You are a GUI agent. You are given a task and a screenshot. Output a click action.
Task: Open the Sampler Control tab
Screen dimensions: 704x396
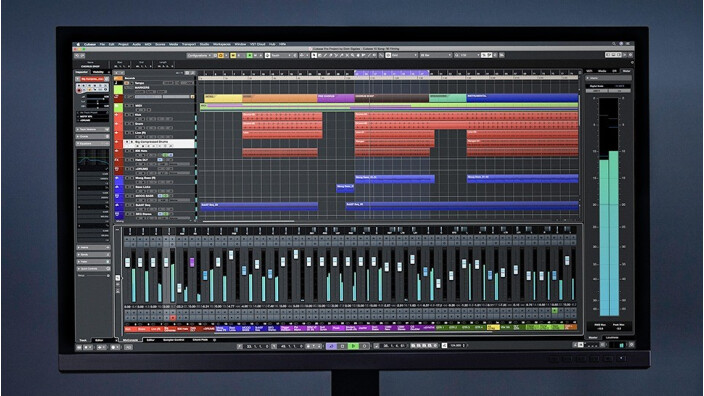click(173, 340)
